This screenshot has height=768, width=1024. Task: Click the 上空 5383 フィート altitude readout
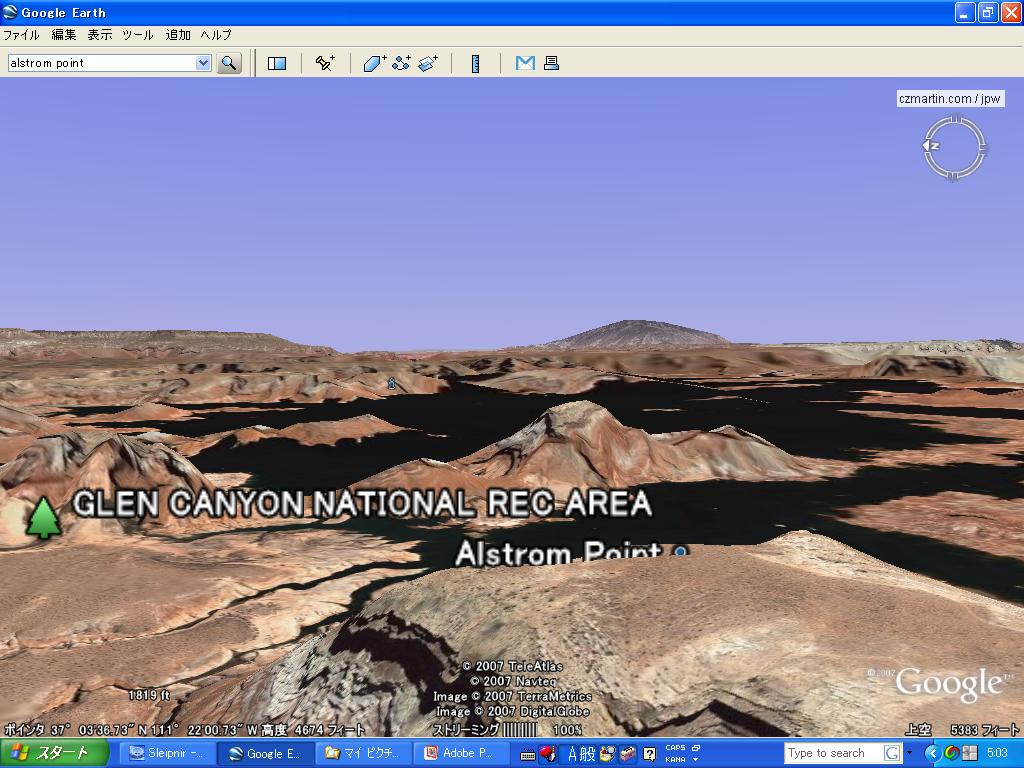tap(961, 729)
